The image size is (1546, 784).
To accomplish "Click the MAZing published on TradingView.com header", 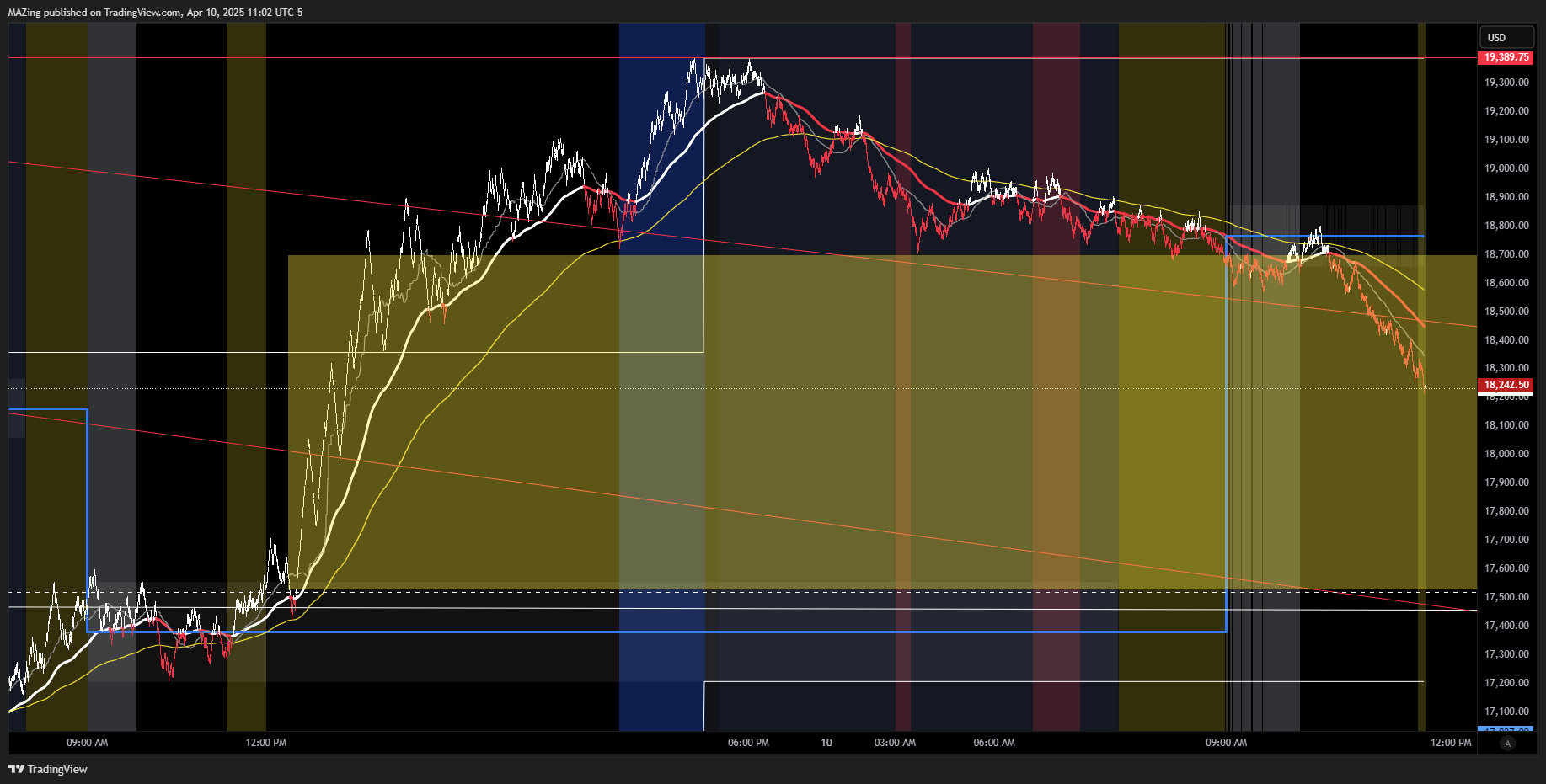I will coord(155,13).
